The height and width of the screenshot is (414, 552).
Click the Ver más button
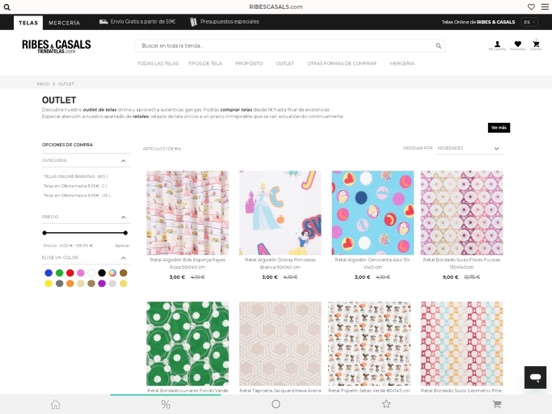coord(499,127)
